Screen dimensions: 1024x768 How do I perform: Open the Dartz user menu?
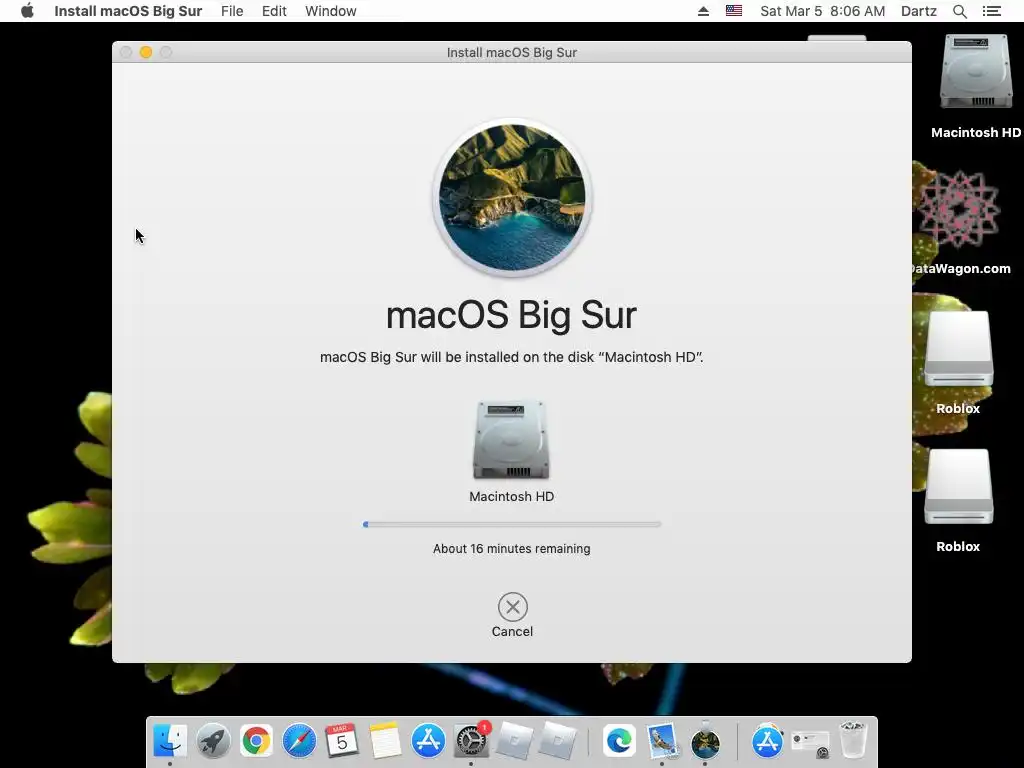pyautogui.click(x=919, y=11)
